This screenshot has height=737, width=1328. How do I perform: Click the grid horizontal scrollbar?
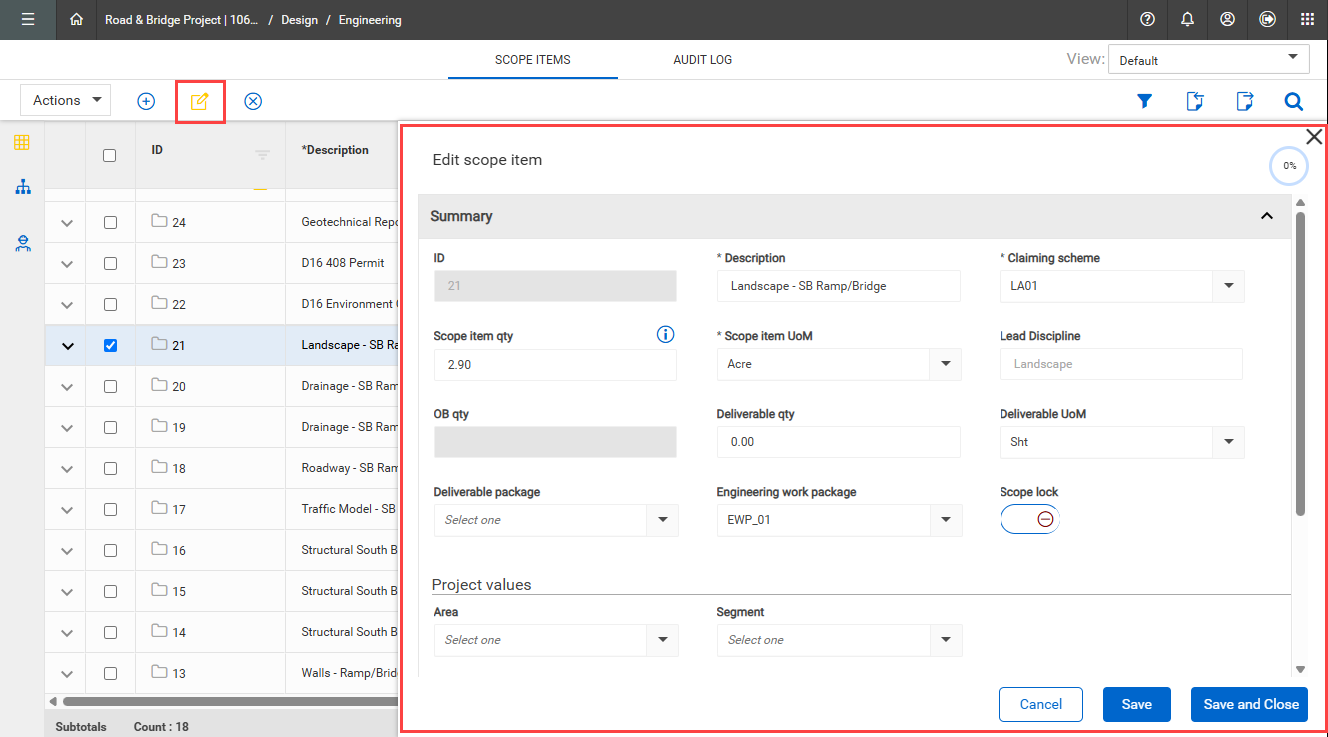point(230,701)
